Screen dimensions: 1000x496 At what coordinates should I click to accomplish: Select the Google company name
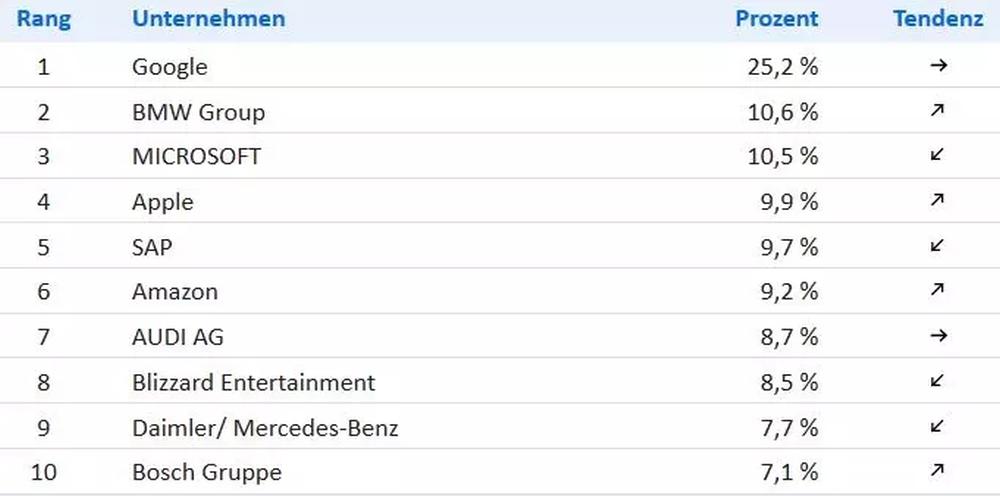(170, 67)
